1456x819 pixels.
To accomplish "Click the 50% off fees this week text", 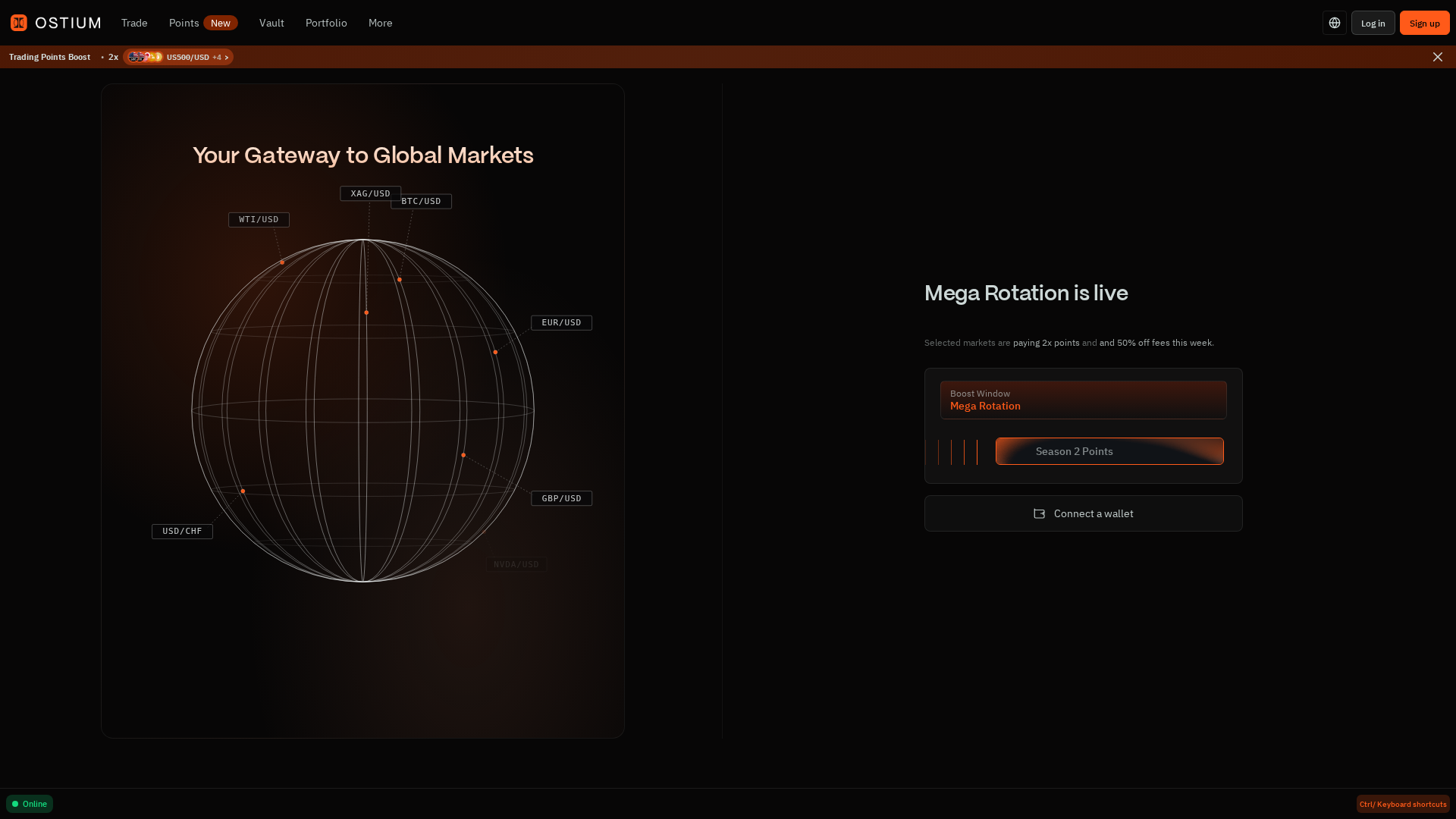I will pyautogui.click(x=1166, y=343).
